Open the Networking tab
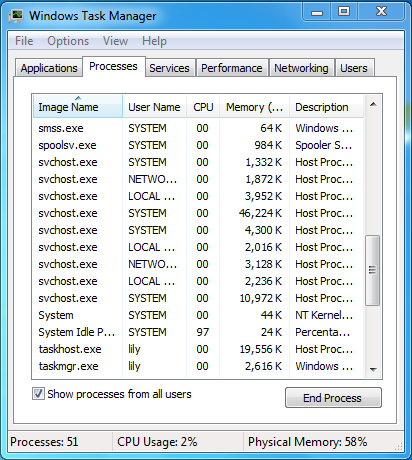The height and width of the screenshot is (460, 412). (x=301, y=68)
